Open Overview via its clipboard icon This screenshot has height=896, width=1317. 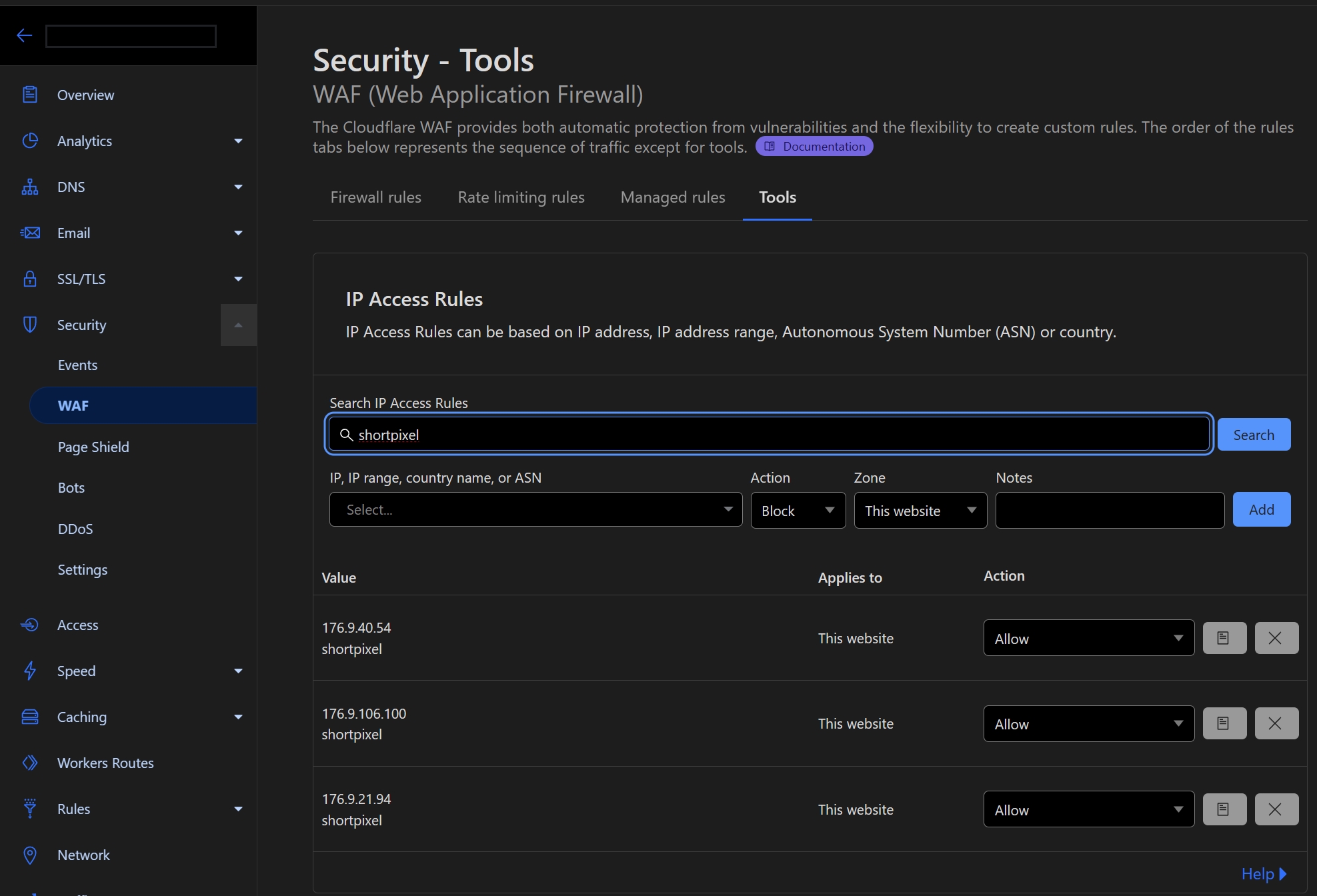(x=30, y=95)
